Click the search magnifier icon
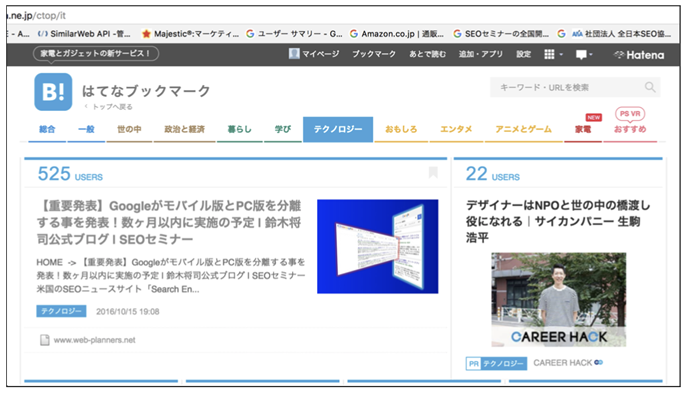 click(650, 87)
